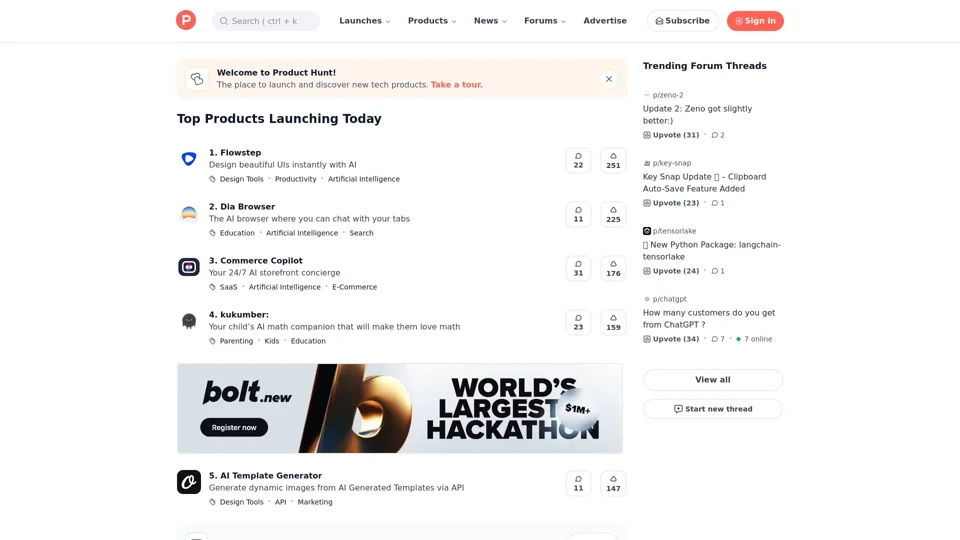
Task: Open the 4. kukumber: title
Action: coord(239,315)
